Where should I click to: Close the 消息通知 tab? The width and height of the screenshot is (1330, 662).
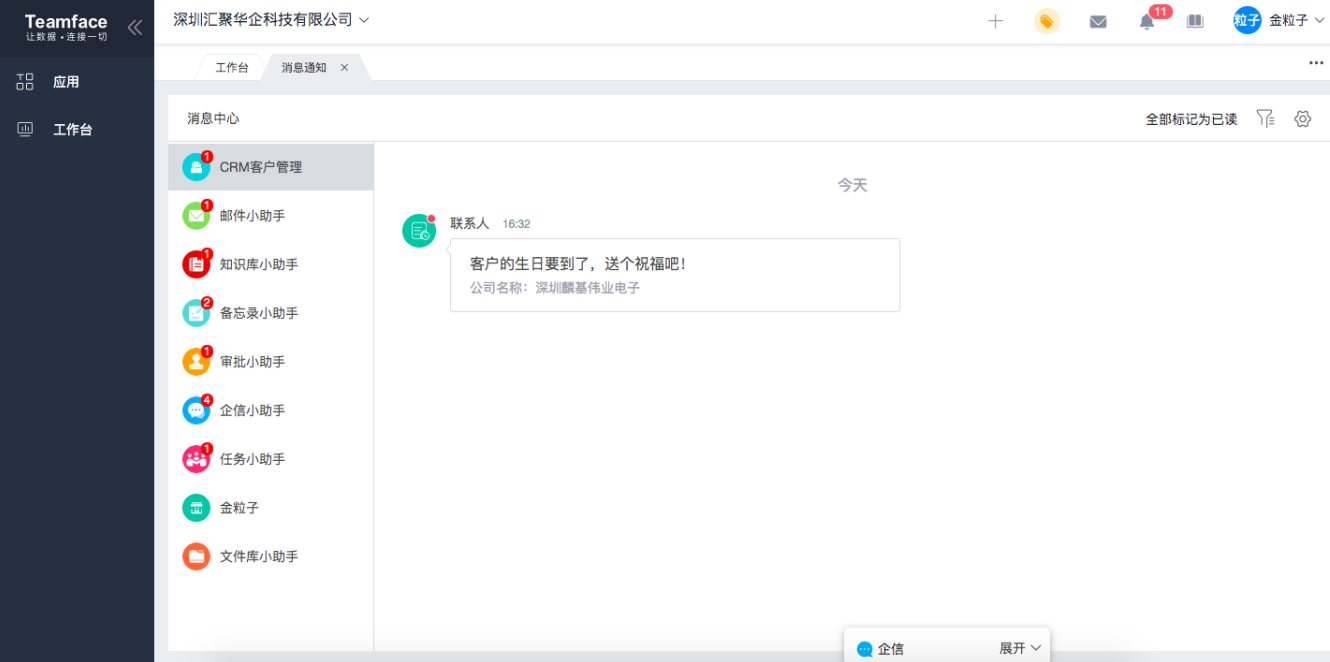(x=344, y=68)
